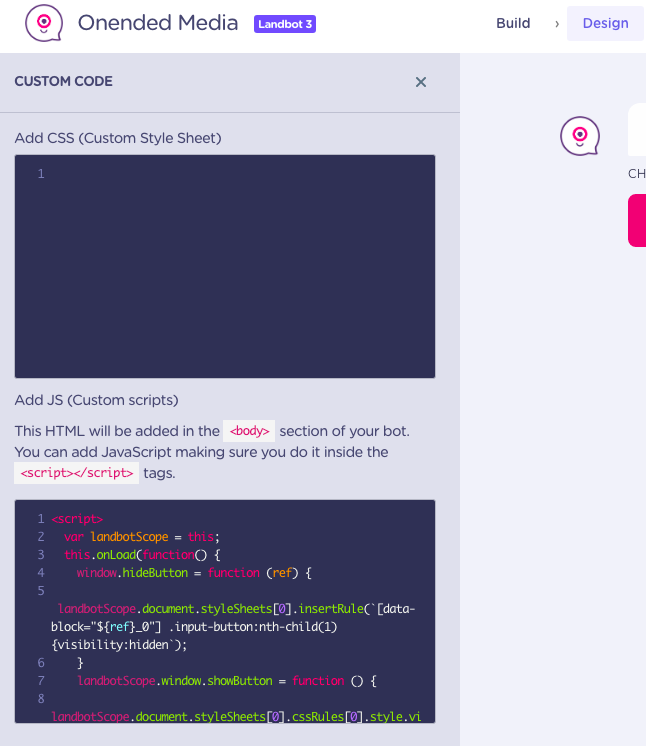Click the Landbot 3 badge
The width and height of the screenshot is (646, 746).
pyautogui.click(x=284, y=24)
